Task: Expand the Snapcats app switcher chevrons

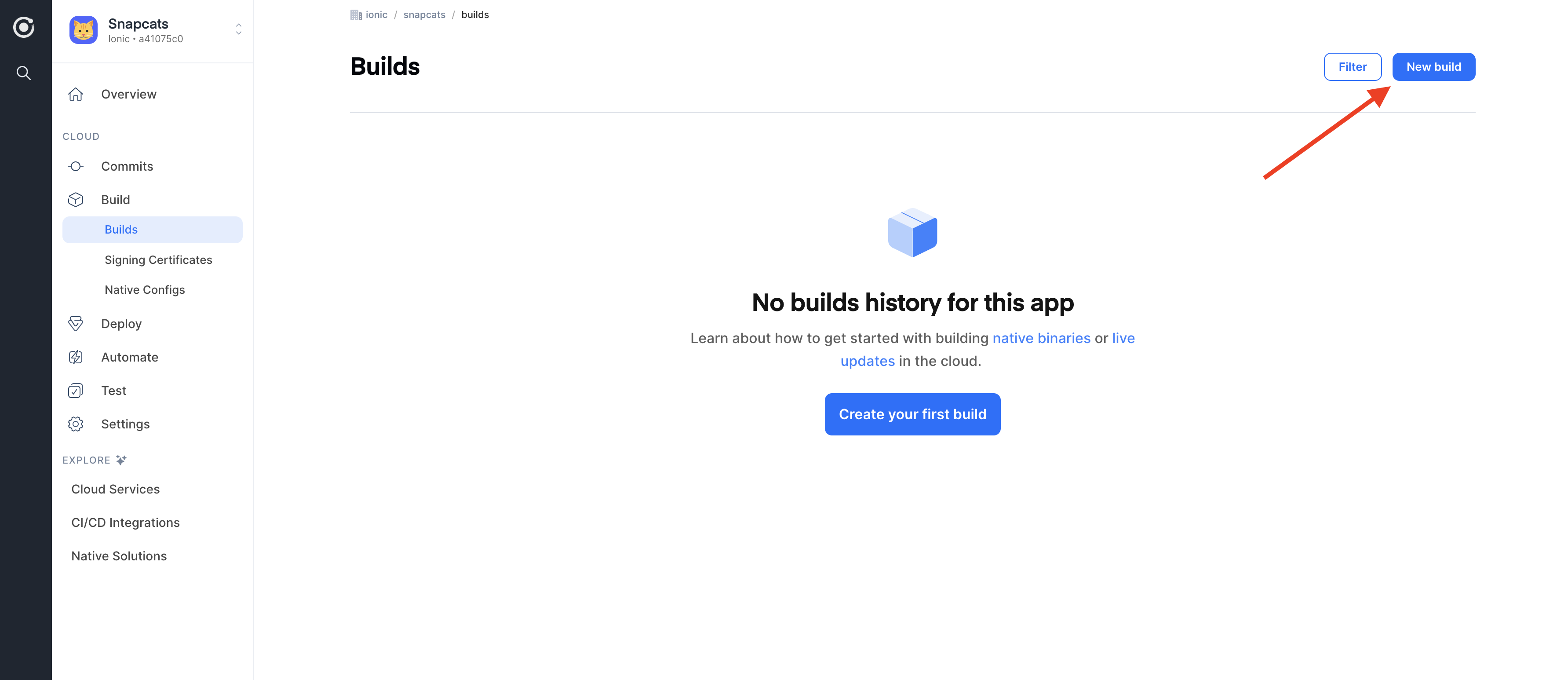Action: point(239,29)
